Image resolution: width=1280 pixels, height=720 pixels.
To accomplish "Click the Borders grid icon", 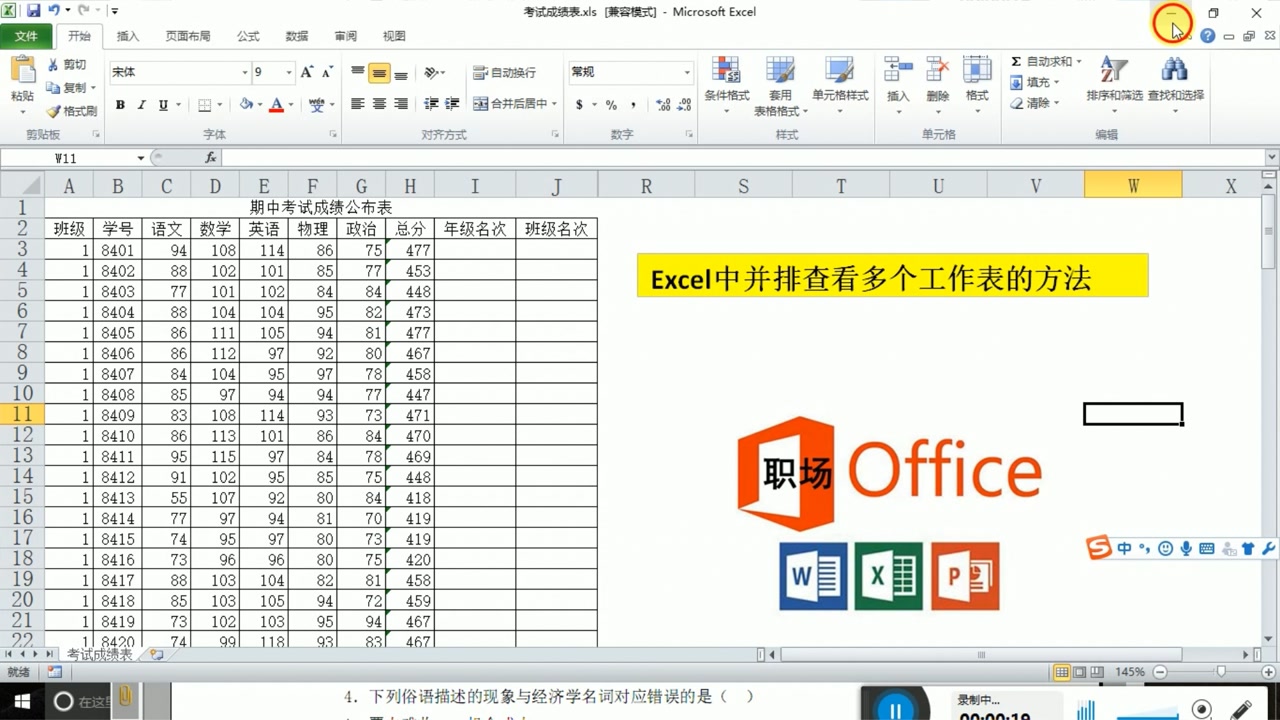I will pyautogui.click(x=204, y=104).
